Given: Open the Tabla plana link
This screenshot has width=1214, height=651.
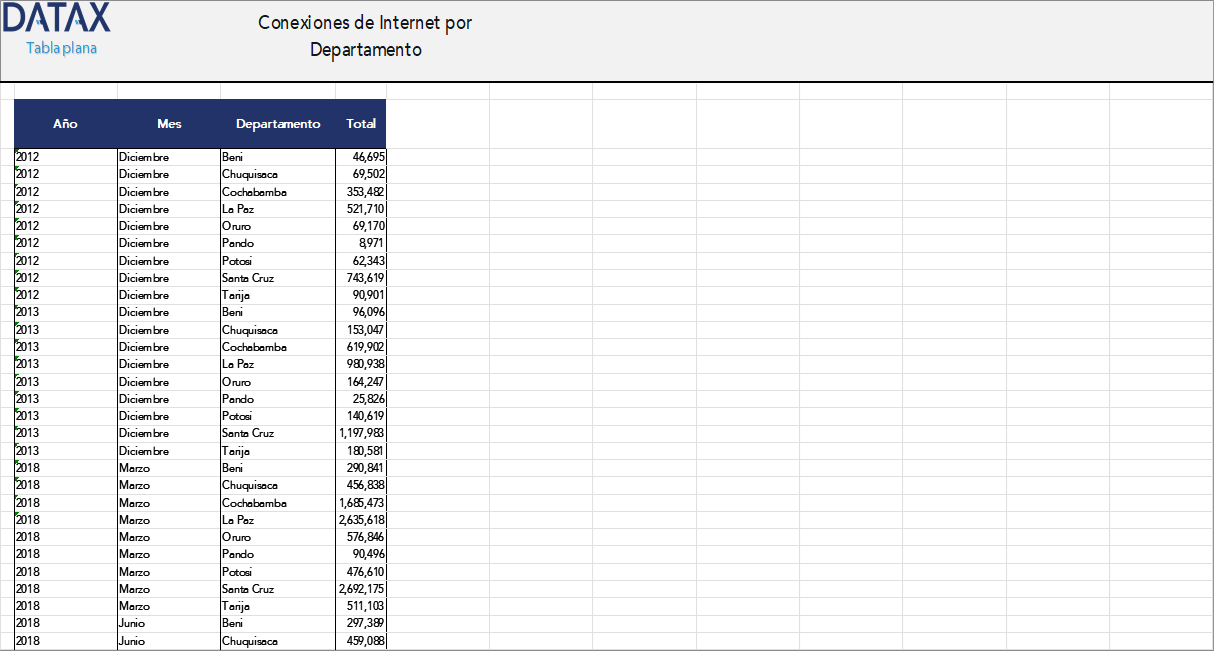Looking at the screenshot, I should [x=59, y=46].
